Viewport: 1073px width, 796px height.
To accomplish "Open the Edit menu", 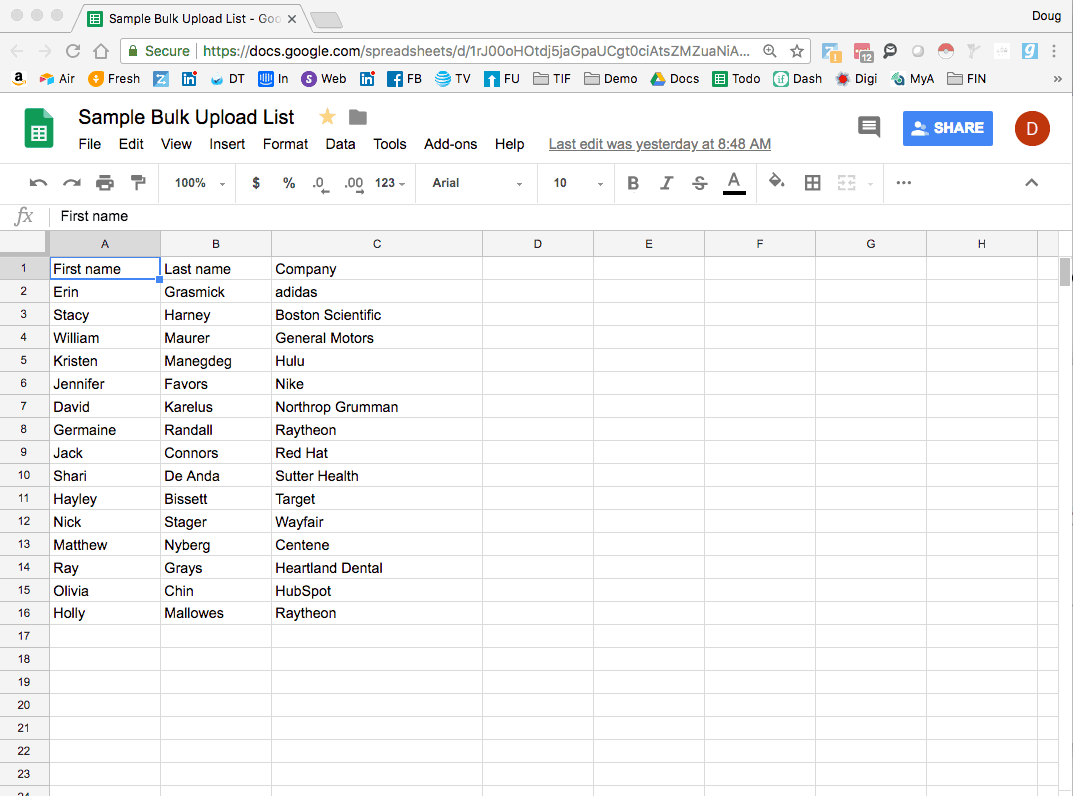I will [131, 144].
